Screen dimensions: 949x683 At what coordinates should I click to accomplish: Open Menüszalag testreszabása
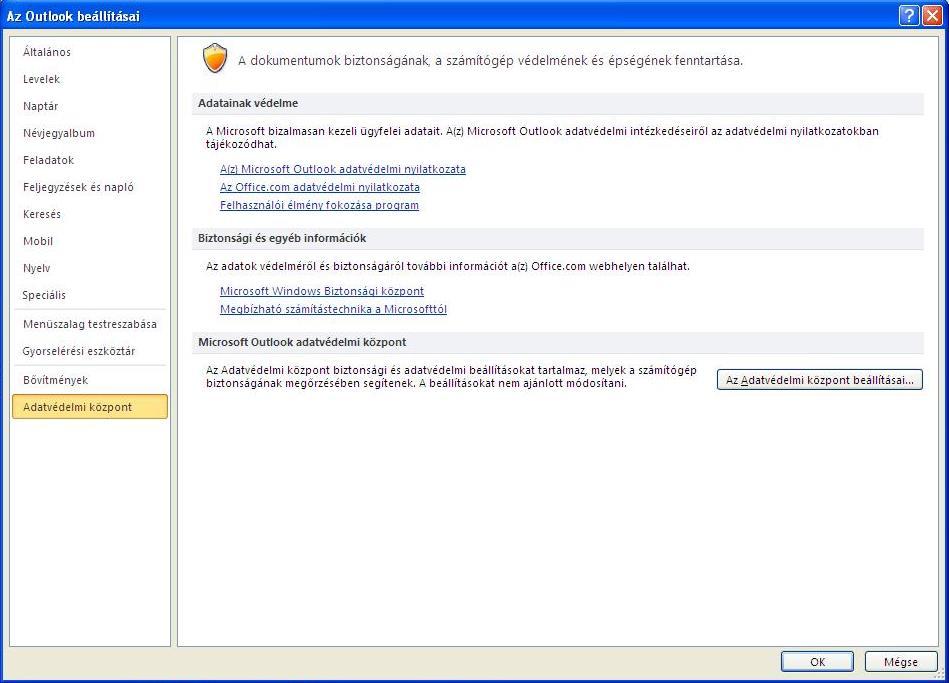click(x=90, y=324)
